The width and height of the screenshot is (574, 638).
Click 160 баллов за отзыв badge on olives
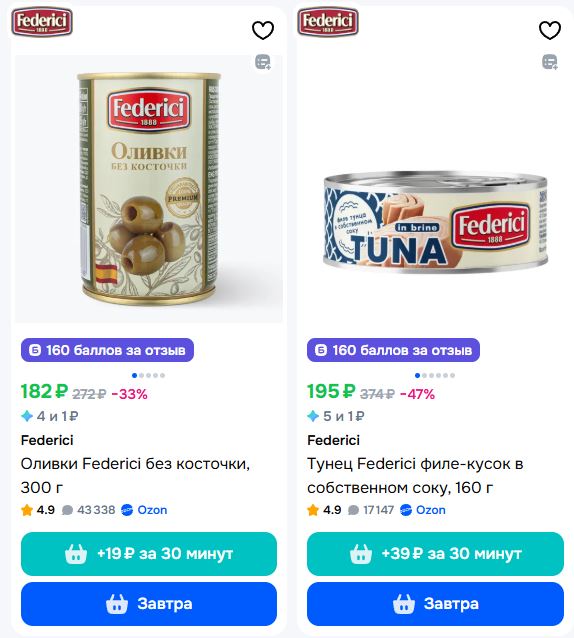point(107,350)
